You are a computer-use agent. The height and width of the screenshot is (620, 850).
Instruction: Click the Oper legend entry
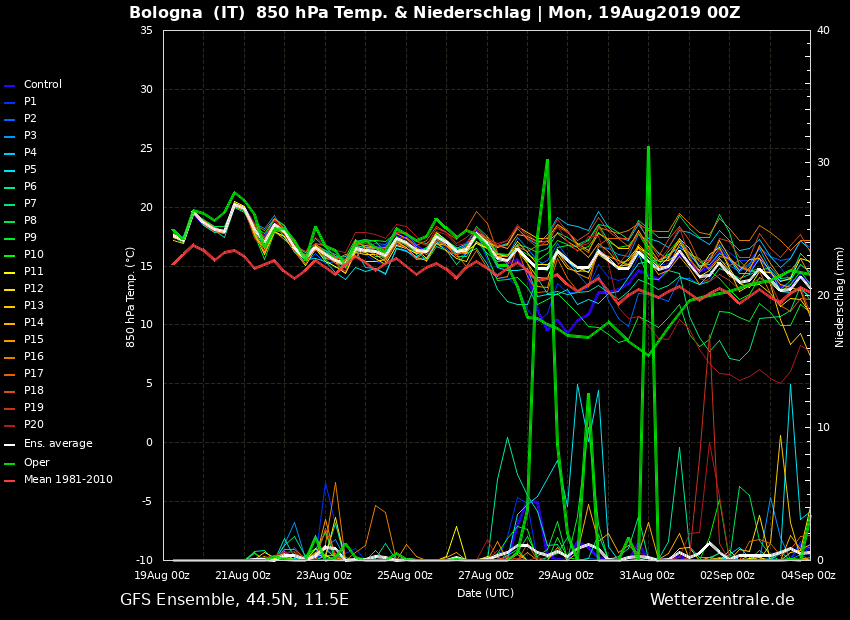click(x=36, y=463)
